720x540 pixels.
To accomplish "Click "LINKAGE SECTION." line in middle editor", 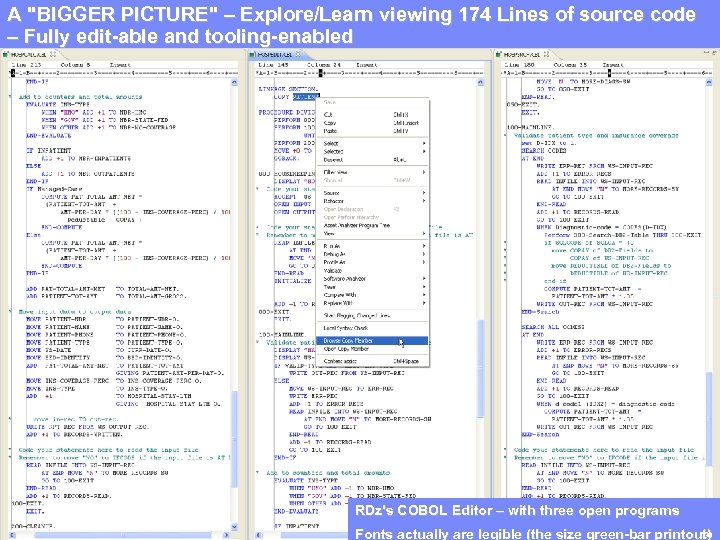I will (x=288, y=89).
